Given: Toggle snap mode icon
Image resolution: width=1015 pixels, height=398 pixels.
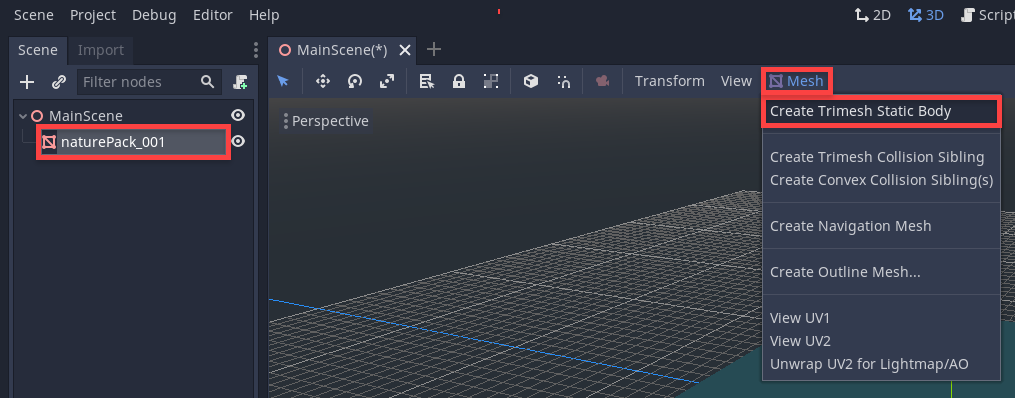Looking at the screenshot, I should coord(563,81).
